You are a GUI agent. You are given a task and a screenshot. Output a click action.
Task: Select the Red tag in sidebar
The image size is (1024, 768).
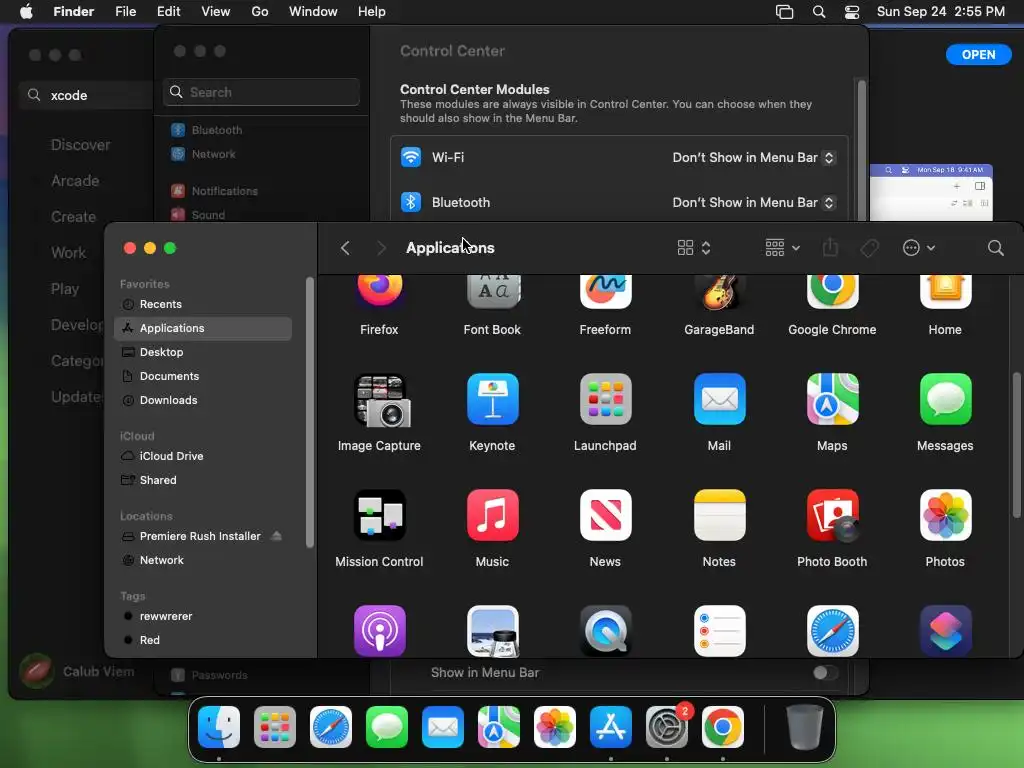click(203, 640)
